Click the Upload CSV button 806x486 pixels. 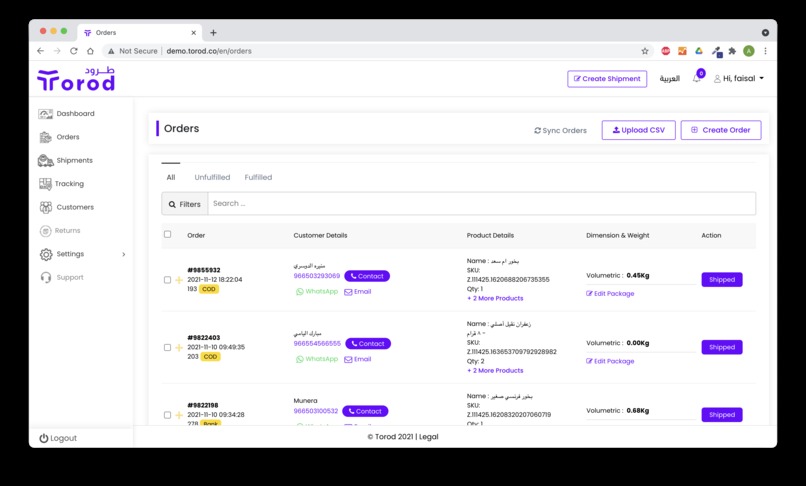[x=638, y=130]
